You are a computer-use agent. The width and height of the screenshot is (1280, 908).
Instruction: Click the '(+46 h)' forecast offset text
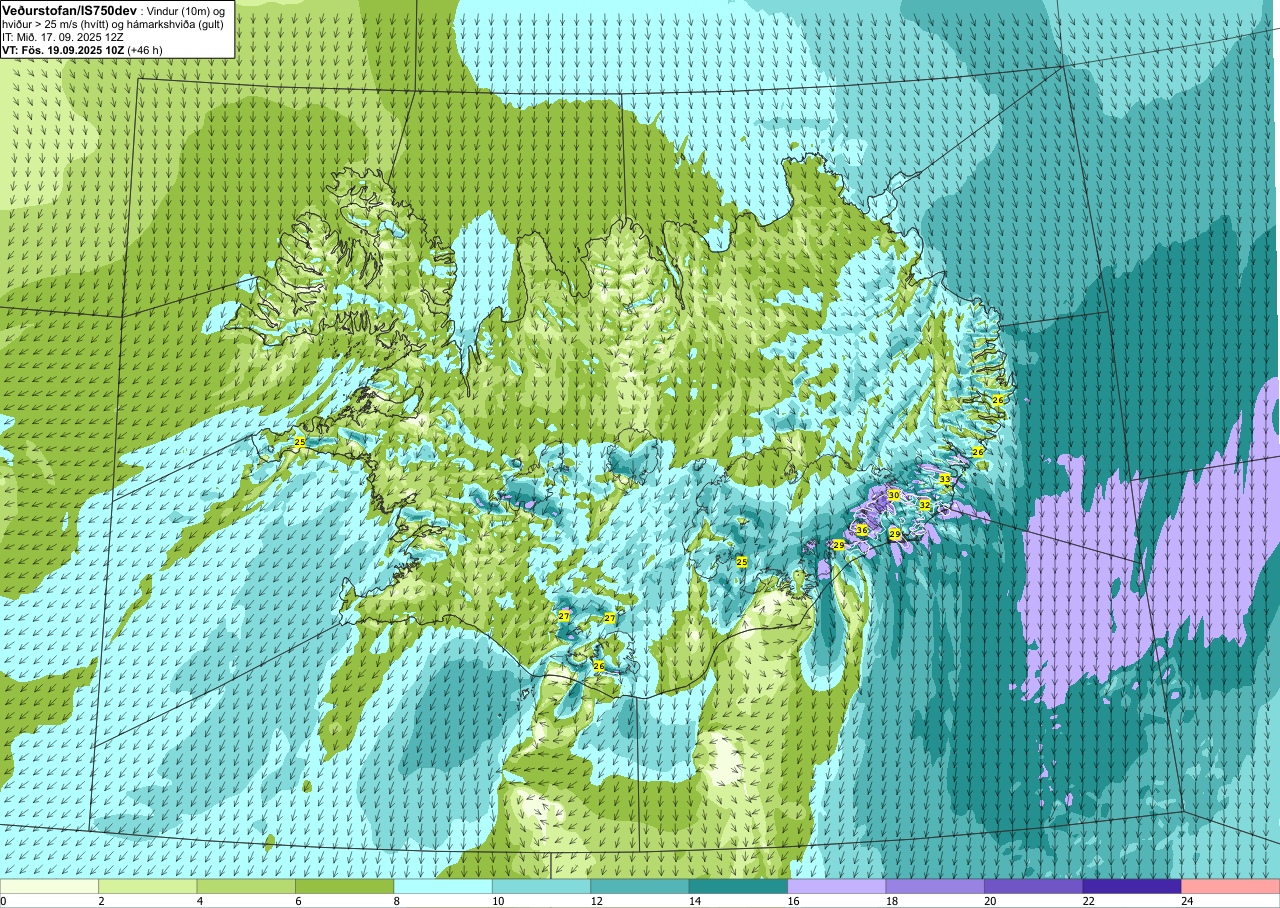pos(146,50)
